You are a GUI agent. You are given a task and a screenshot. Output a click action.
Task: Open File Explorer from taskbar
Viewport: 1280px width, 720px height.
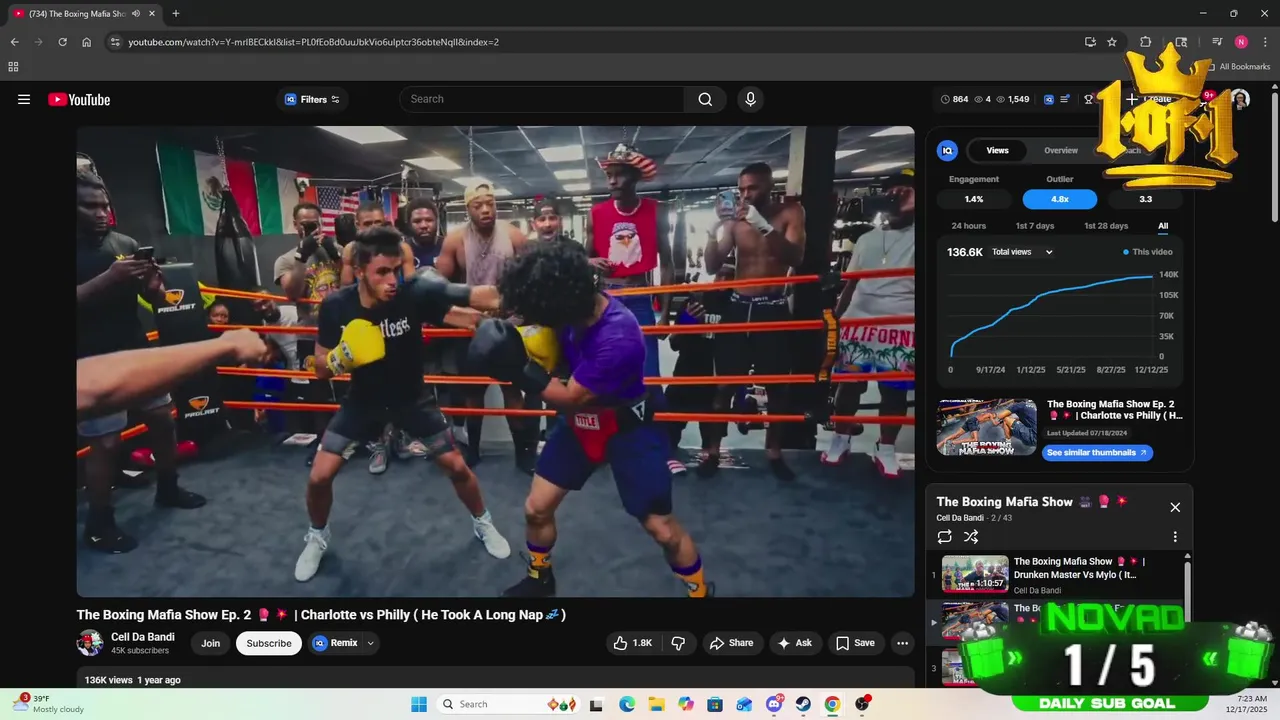coord(657,704)
